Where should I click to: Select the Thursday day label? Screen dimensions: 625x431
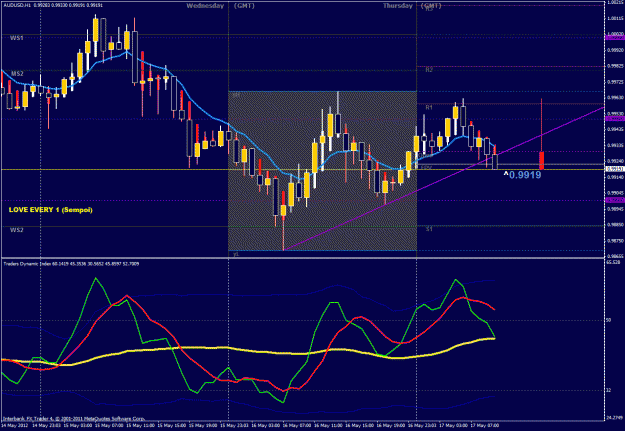coord(397,6)
